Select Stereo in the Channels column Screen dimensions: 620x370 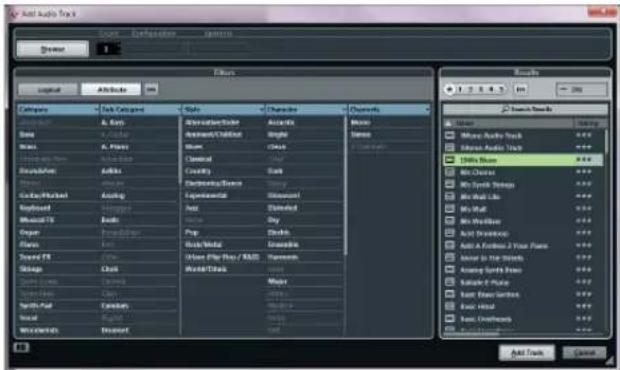click(x=361, y=135)
